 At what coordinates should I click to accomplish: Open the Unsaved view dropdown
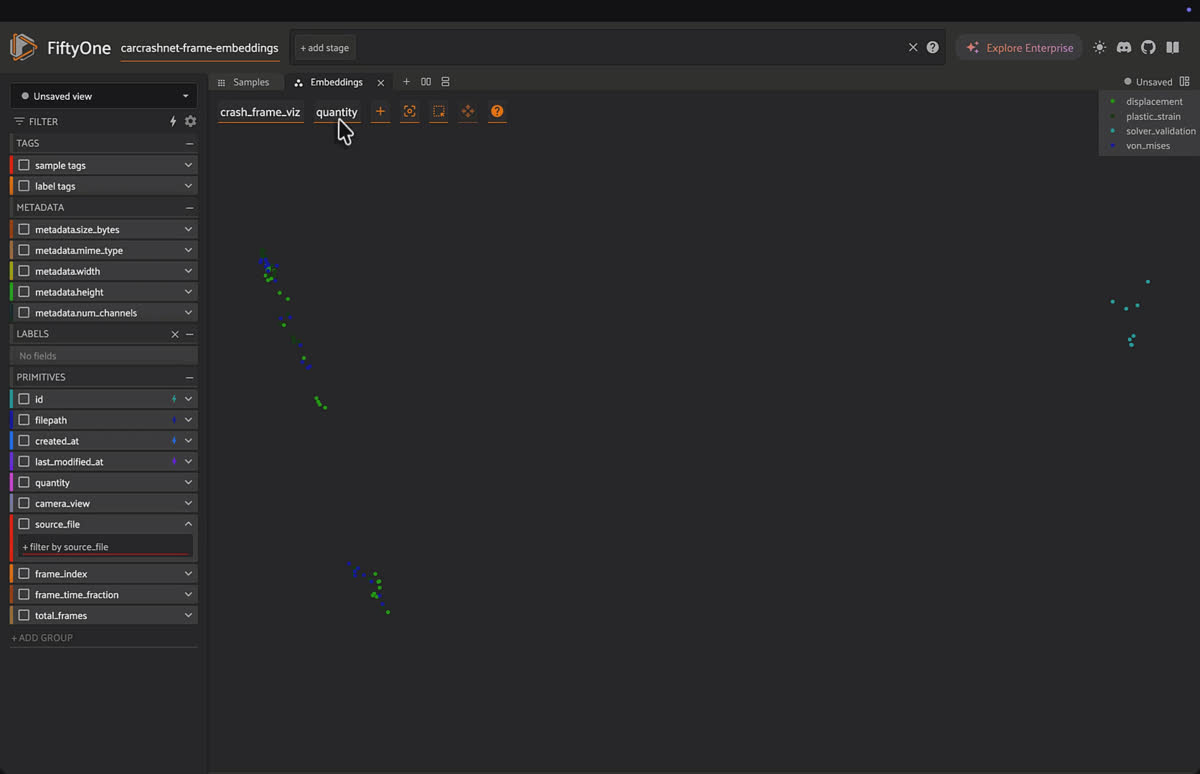point(104,96)
